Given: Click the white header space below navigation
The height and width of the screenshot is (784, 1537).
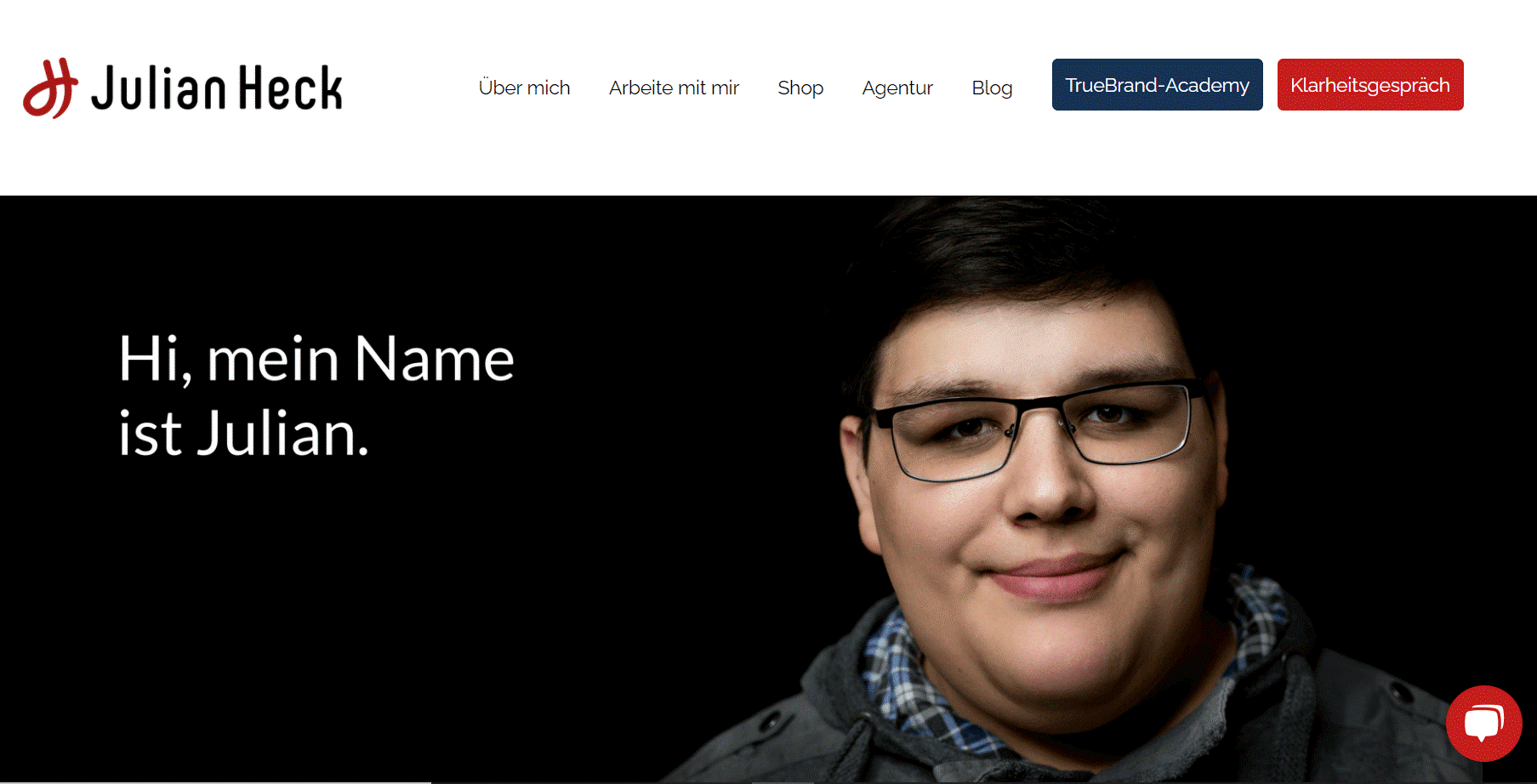Looking at the screenshot, I should (x=766, y=162).
